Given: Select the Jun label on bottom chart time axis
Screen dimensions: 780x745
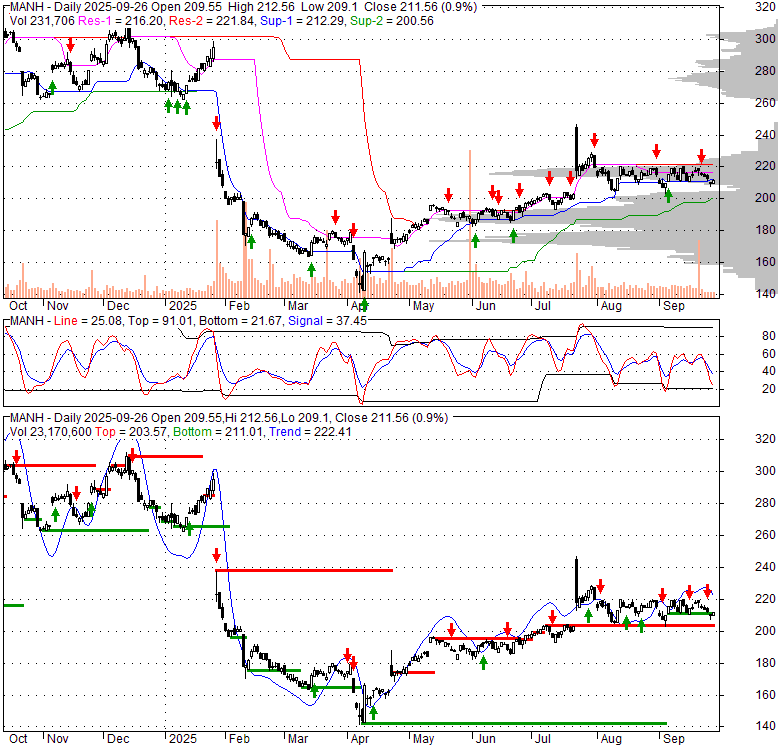Looking at the screenshot, I should click(485, 739).
